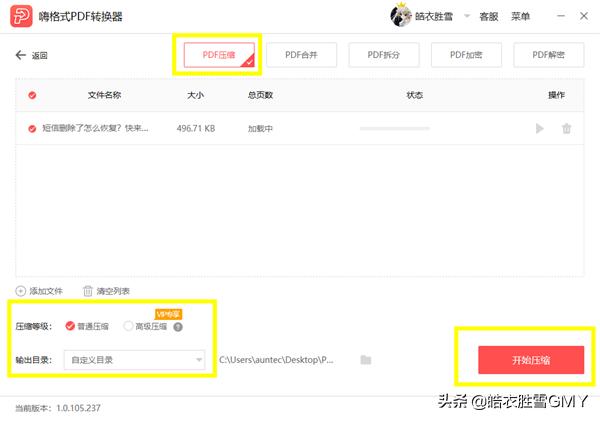The height and width of the screenshot is (421, 600).
Task: Select the 普通压缩 radio option
Action: pos(70,326)
